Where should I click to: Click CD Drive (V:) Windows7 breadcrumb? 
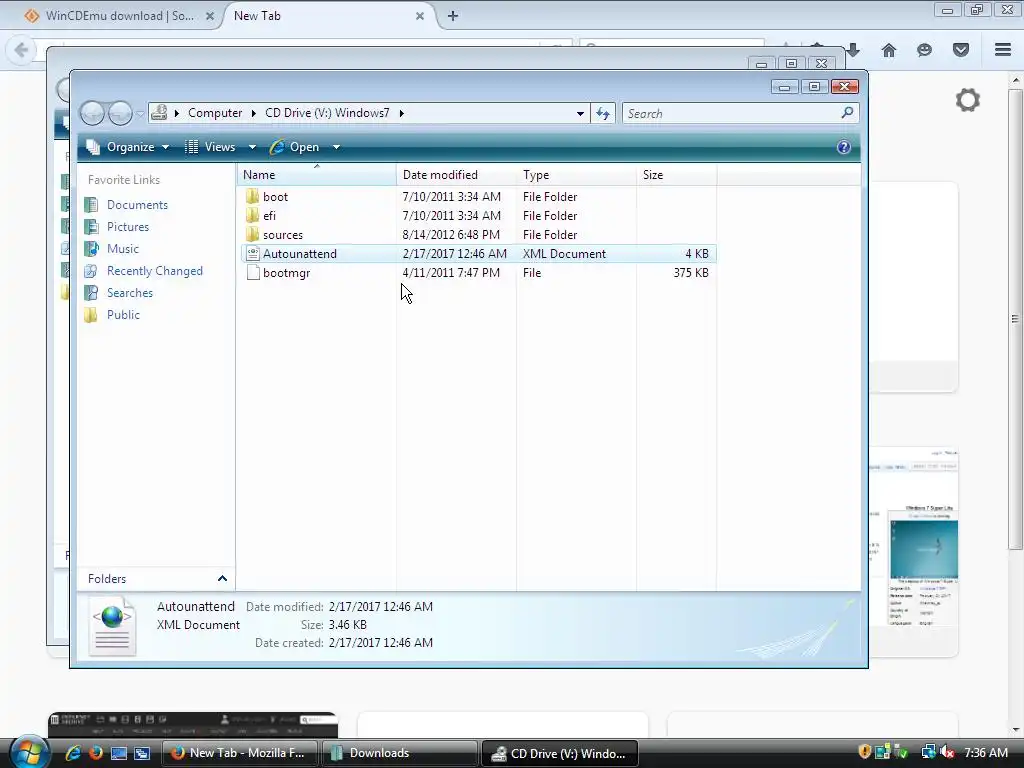327,113
